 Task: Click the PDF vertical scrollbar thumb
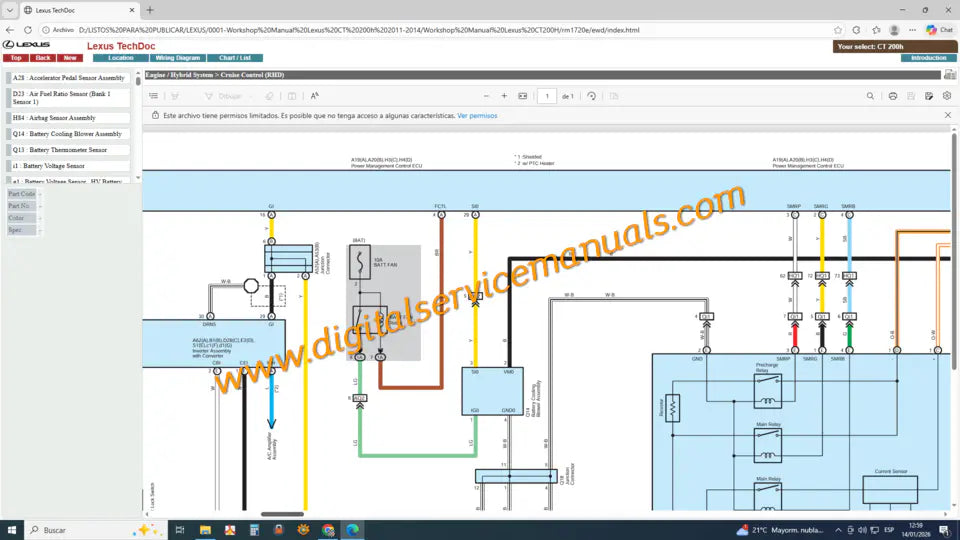coord(954,251)
